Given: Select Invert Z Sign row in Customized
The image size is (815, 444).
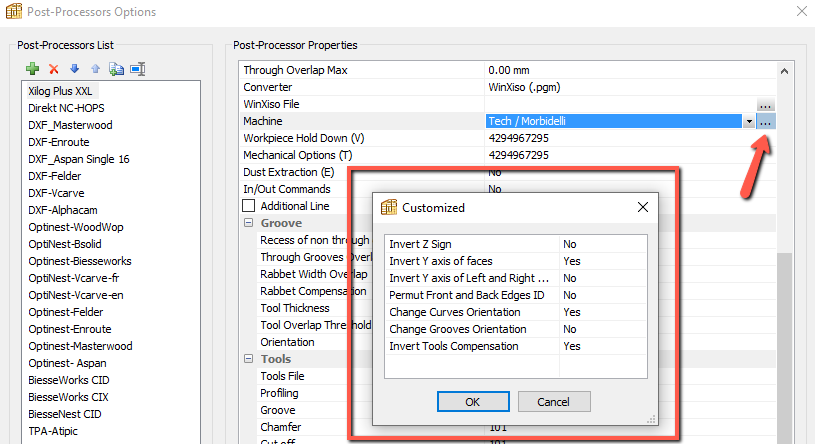Looking at the screenshot, I should [516, 244].
